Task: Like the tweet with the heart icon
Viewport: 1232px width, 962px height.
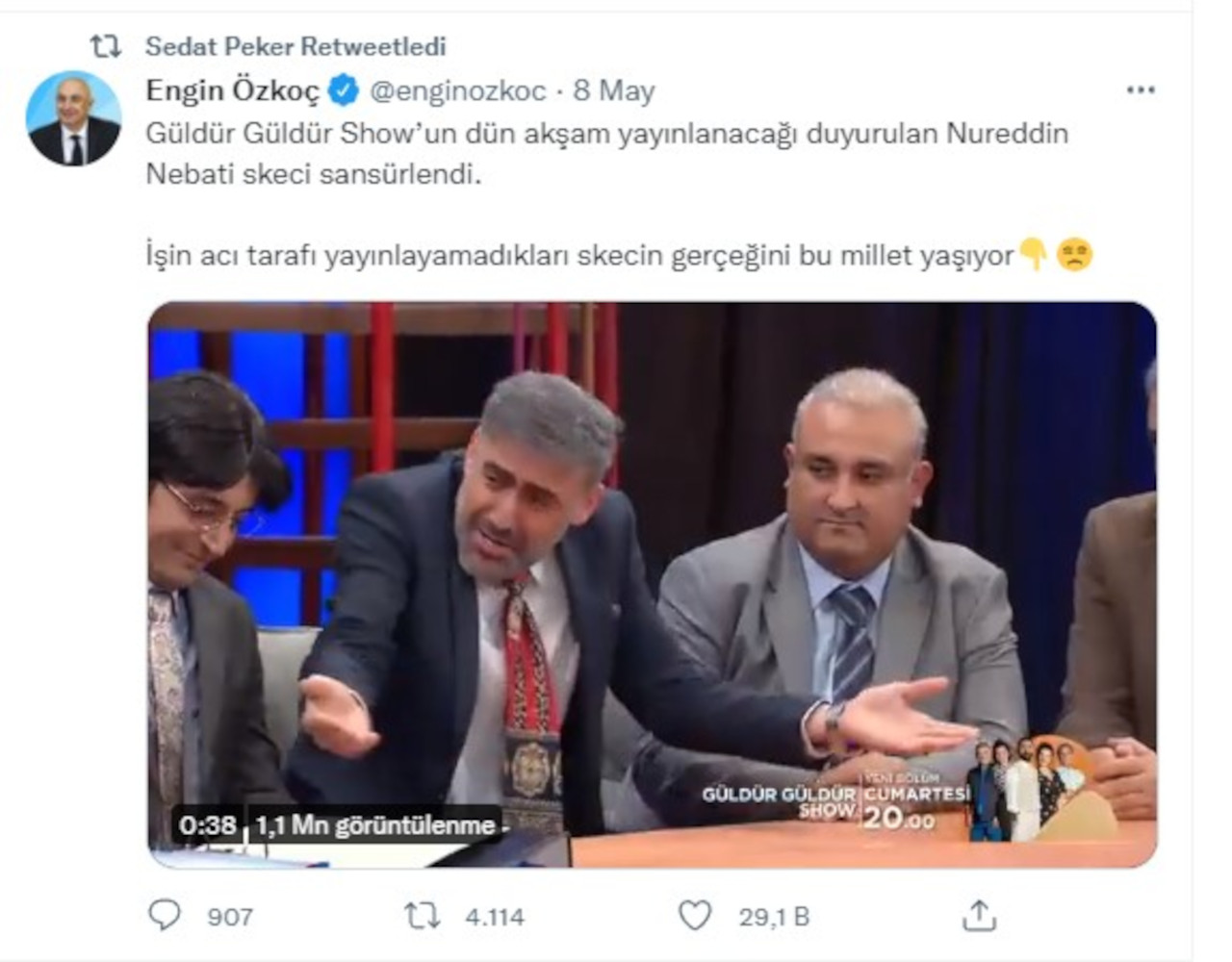Action: 695,915
